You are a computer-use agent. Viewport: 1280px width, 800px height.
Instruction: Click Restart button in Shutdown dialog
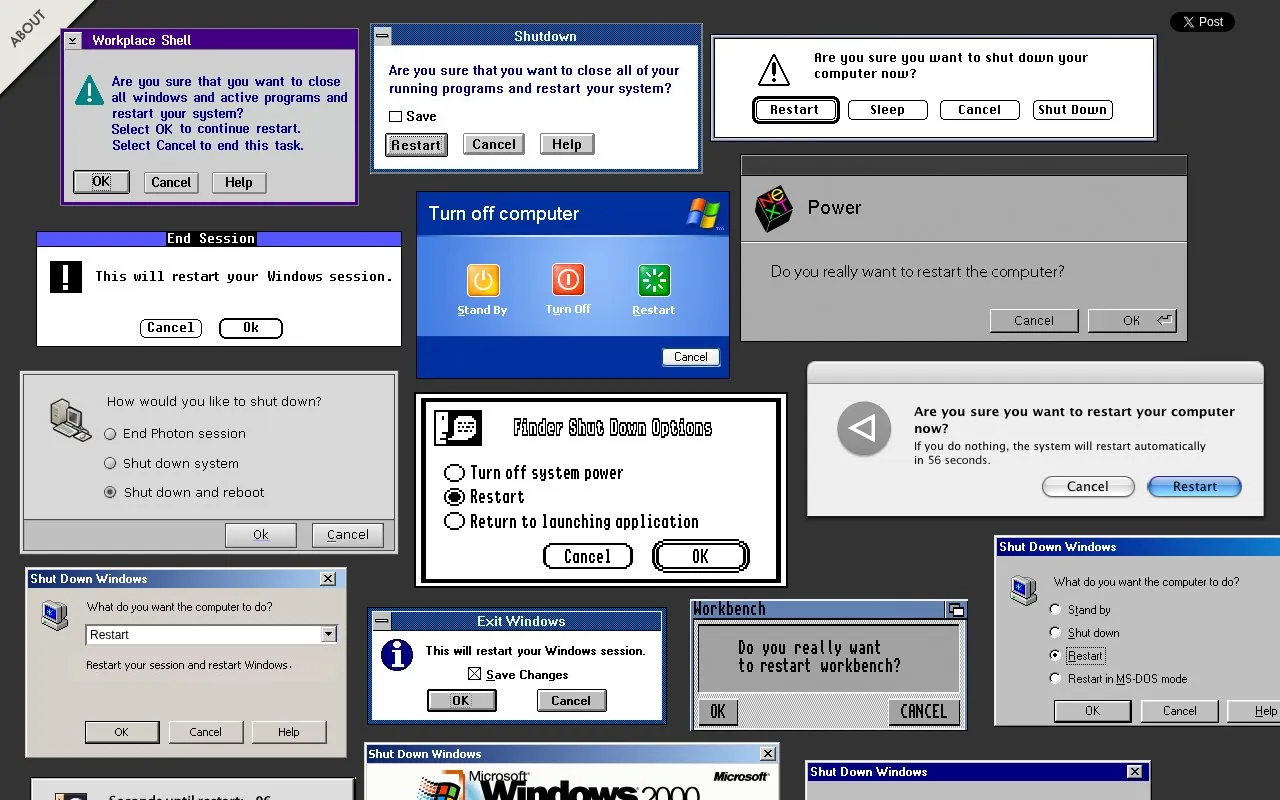[416, 145]
